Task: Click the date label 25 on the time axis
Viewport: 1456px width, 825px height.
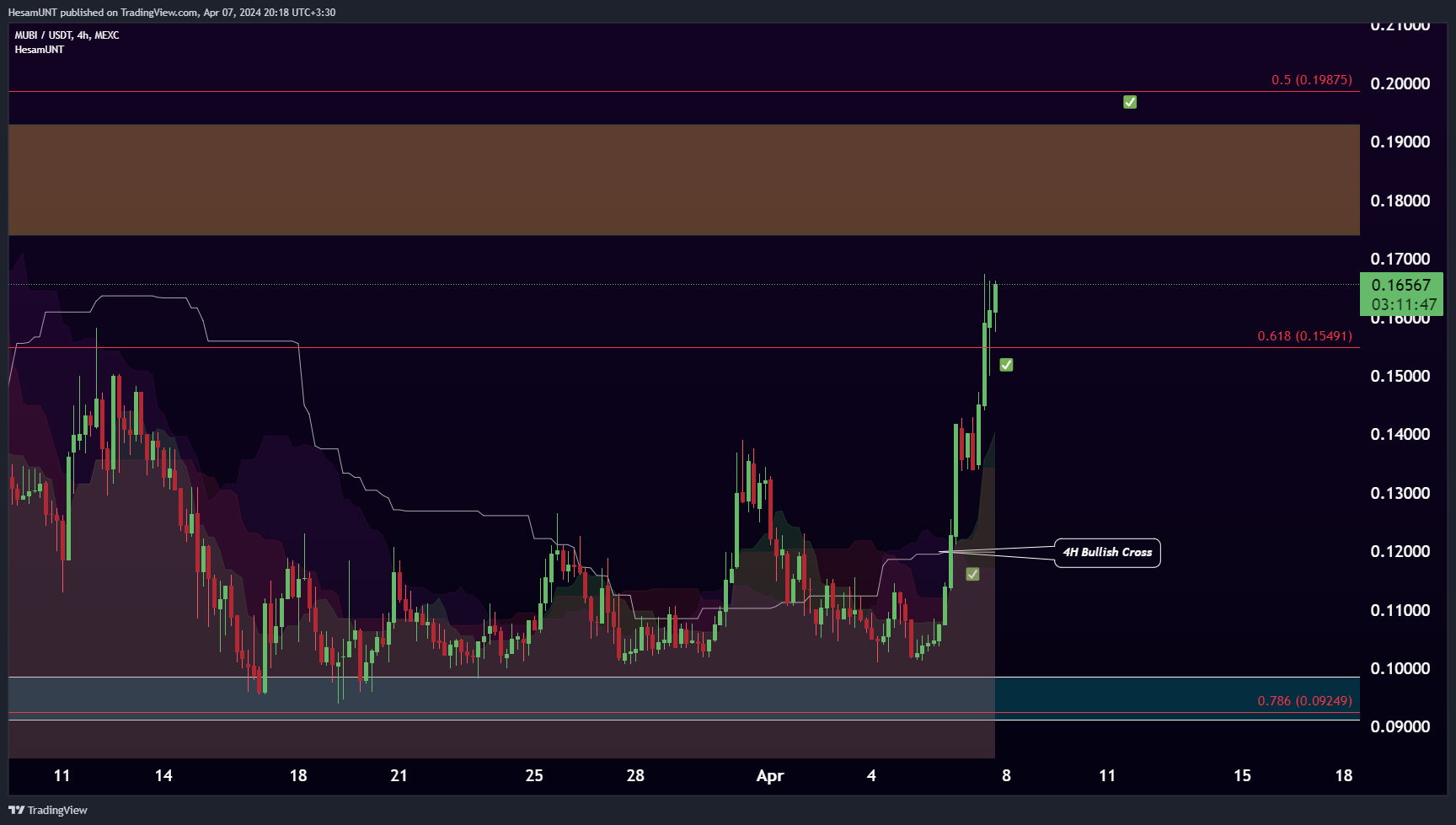Action: click(534, 775)
